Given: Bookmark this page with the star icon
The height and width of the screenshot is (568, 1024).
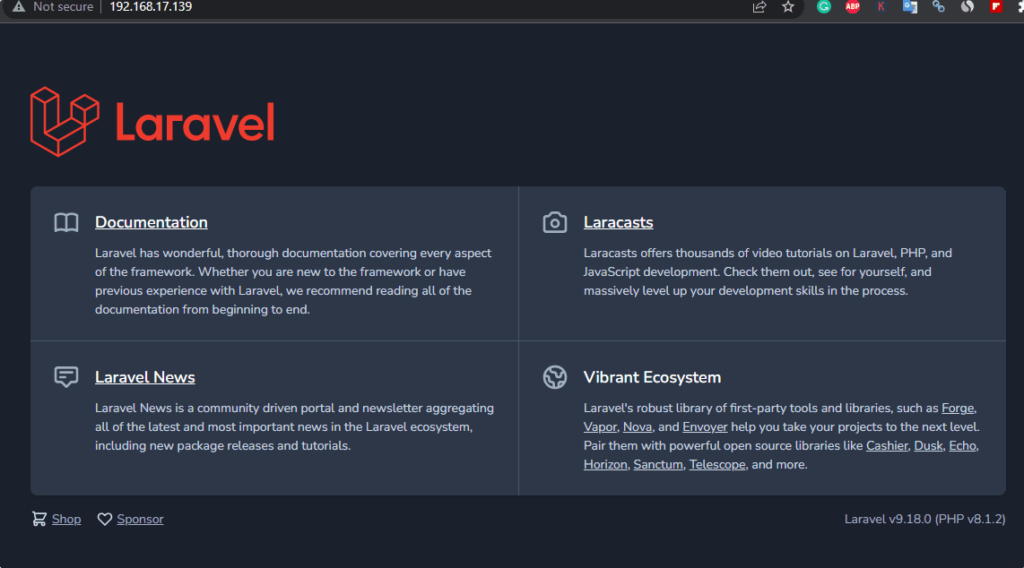Looking at the screenshot, I should coord(788,7).
